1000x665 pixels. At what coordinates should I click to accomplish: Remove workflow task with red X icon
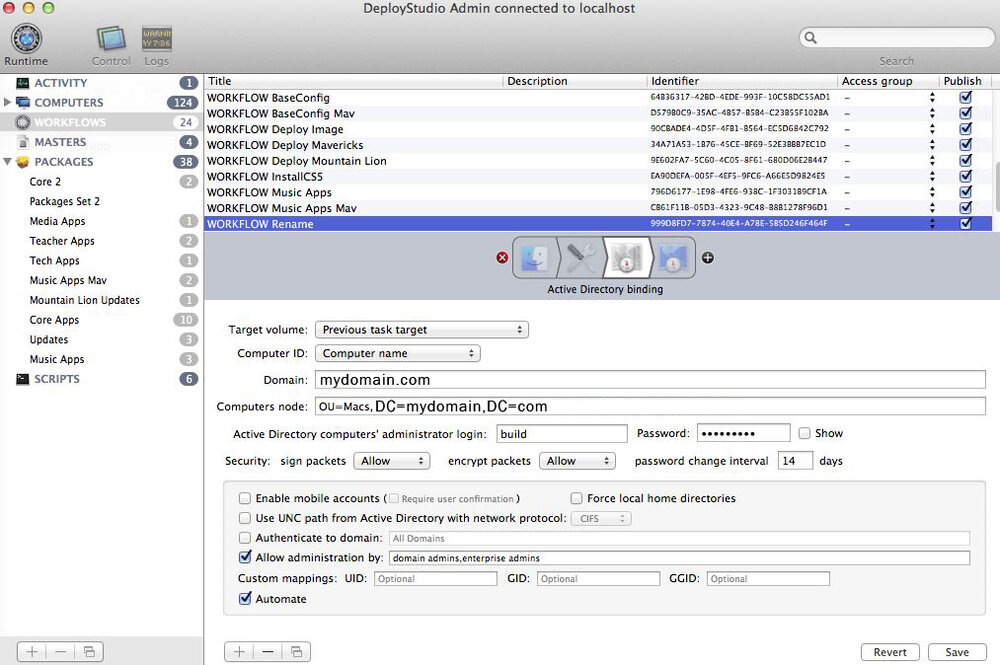[503, 258]
